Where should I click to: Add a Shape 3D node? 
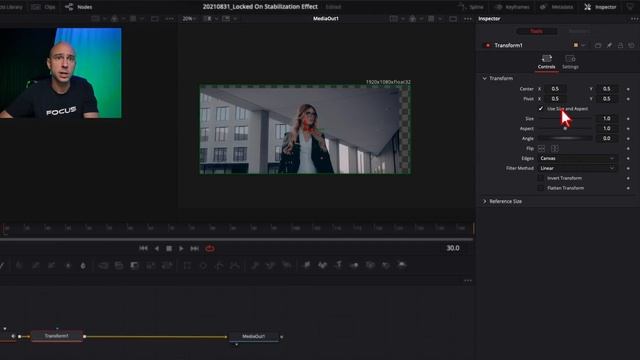point(322,266)
